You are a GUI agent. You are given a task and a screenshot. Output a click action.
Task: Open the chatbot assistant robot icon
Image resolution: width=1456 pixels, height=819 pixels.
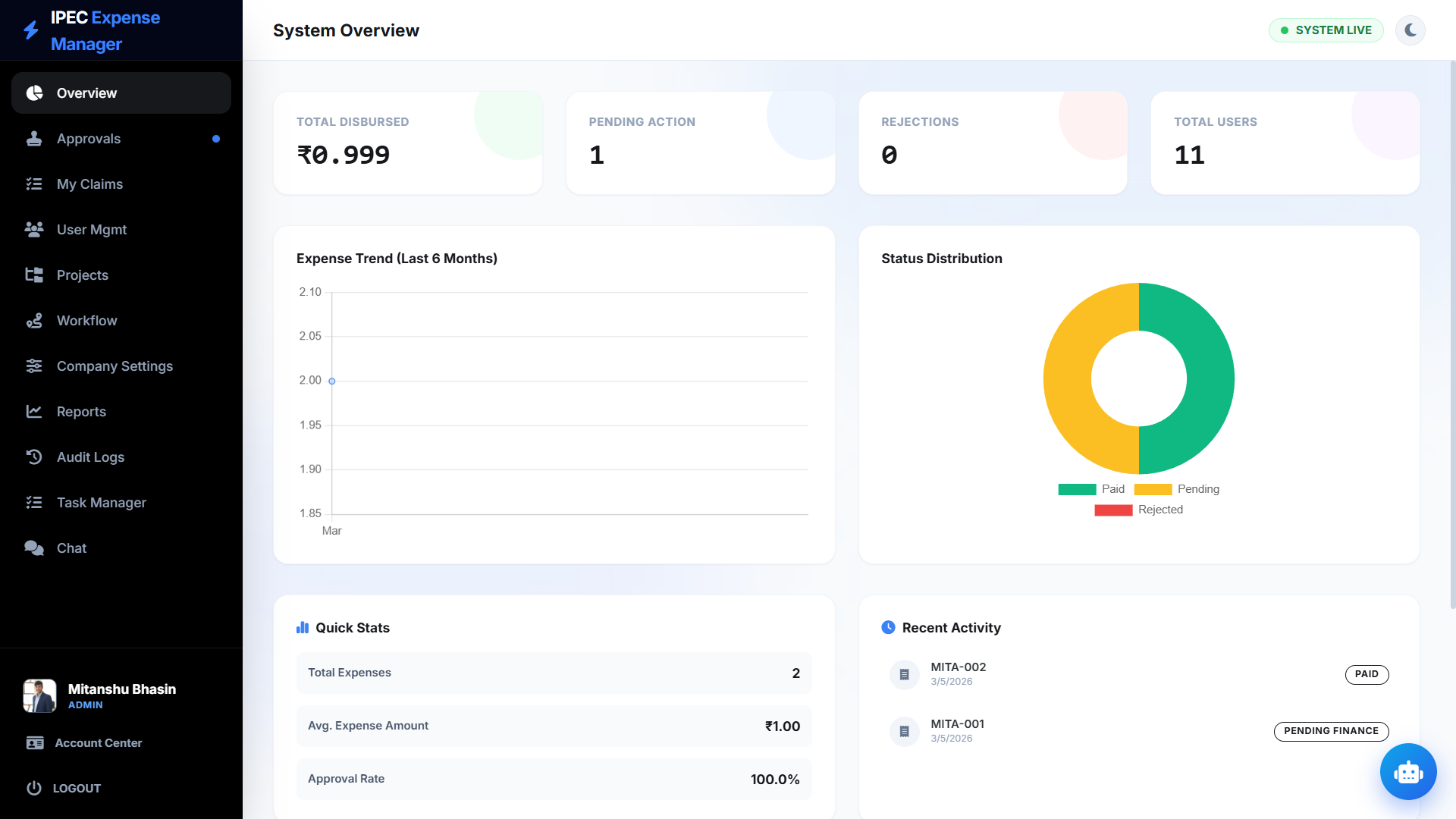(x=1407, y=771)
